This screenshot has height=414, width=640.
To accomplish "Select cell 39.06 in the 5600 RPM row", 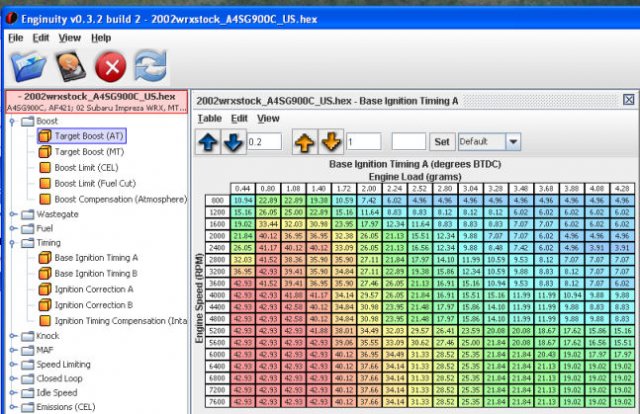I will click(344, 343).
